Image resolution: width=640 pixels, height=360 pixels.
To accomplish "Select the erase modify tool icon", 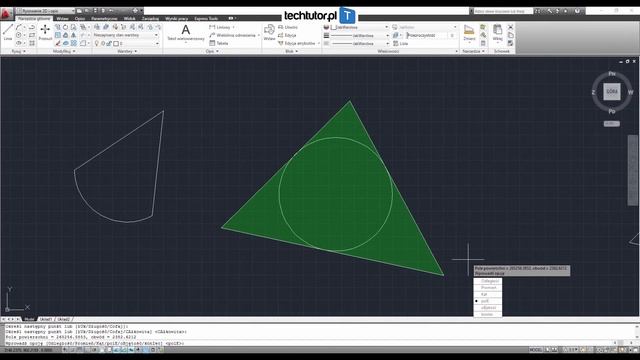I will tap(58, 43).
